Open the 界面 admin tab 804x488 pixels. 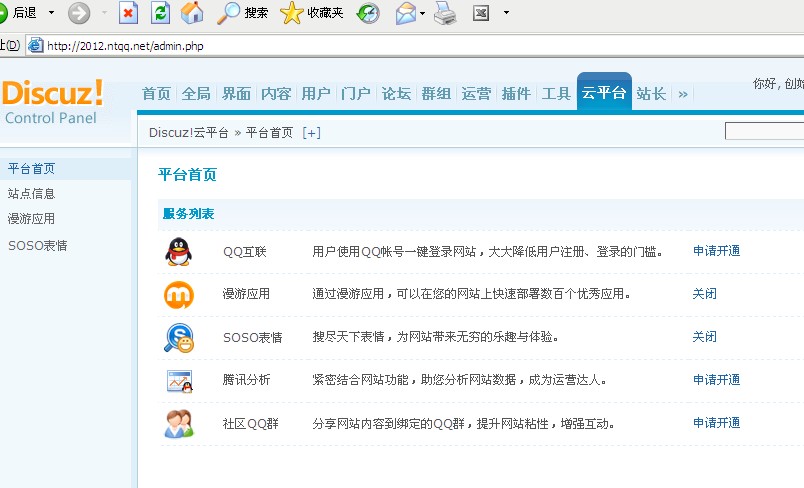pyautogui.click(x=236, y=94)
